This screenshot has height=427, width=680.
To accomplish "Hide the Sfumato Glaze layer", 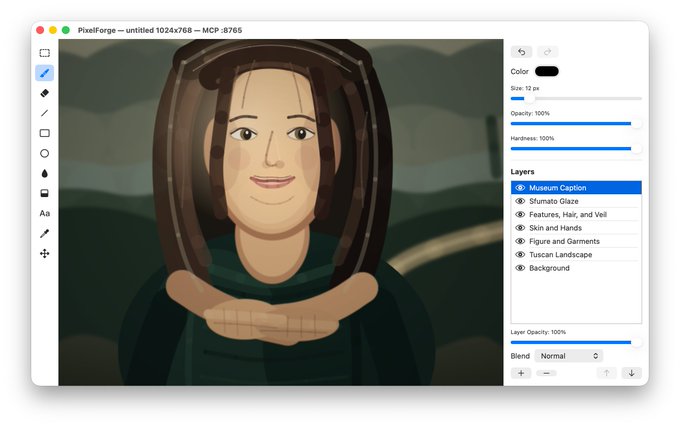I will click(520, 201).
